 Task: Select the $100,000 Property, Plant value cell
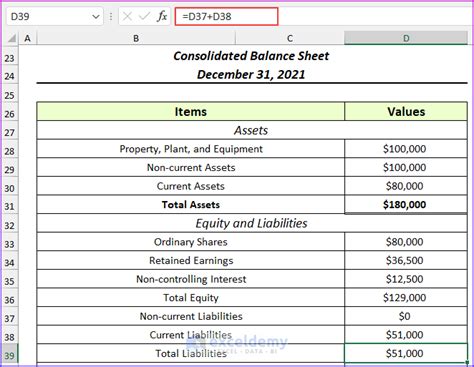tap(406, 149)
